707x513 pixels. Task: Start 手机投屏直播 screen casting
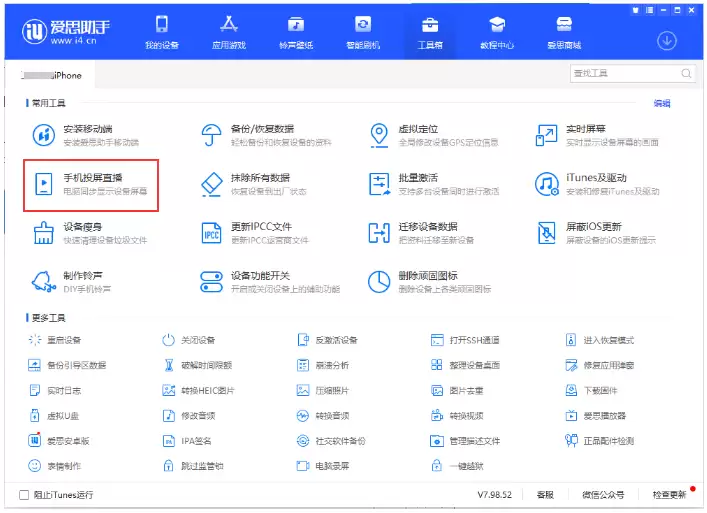[91, 185]
